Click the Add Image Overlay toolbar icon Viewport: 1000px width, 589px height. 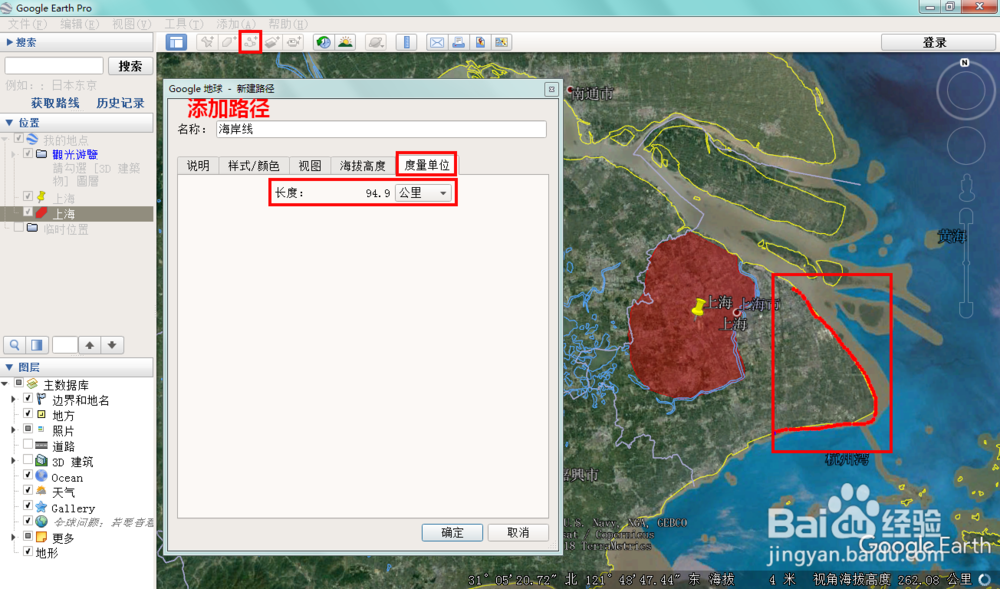(272, 42)
